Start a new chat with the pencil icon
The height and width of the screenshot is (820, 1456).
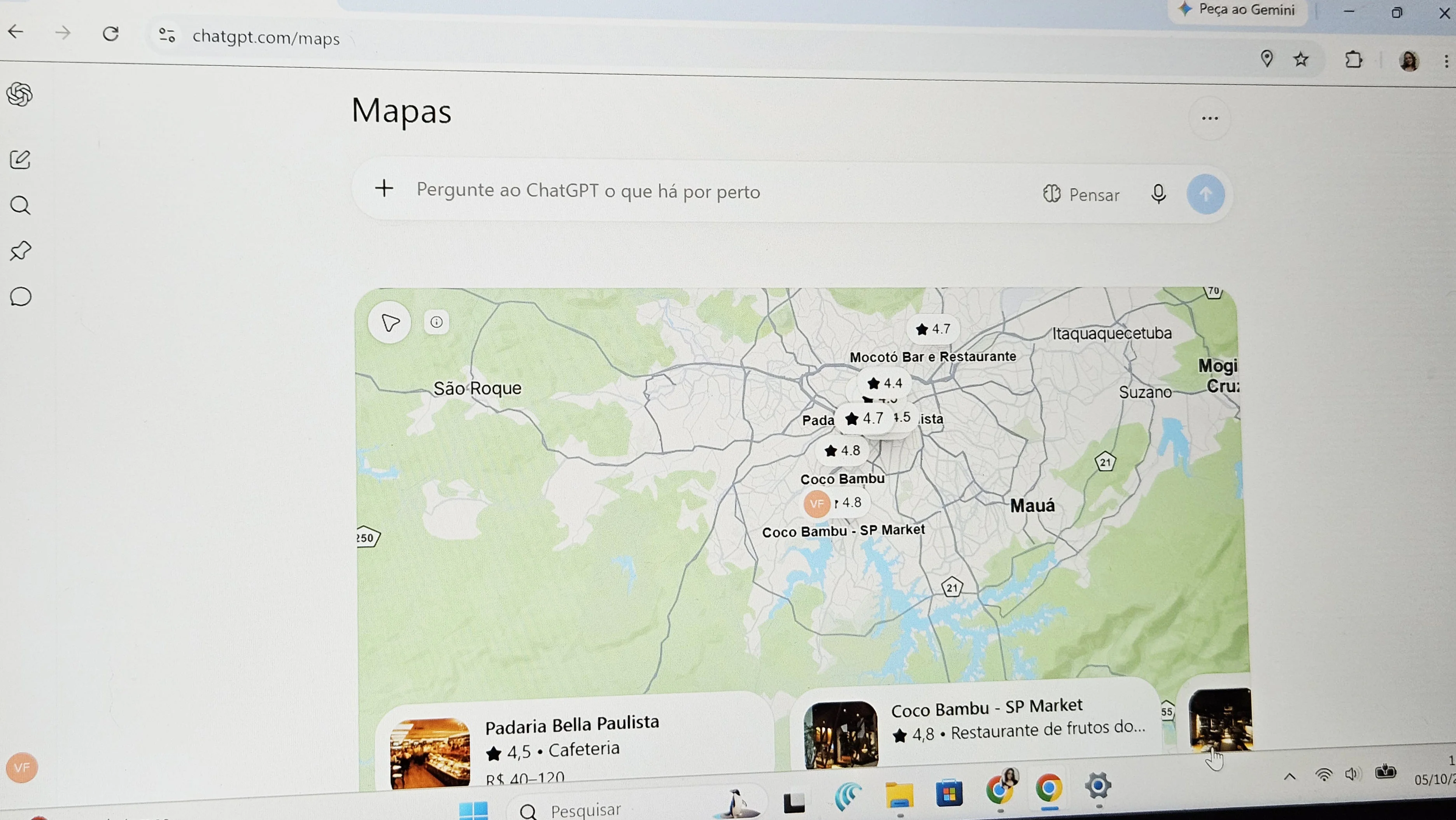[20, 160]
